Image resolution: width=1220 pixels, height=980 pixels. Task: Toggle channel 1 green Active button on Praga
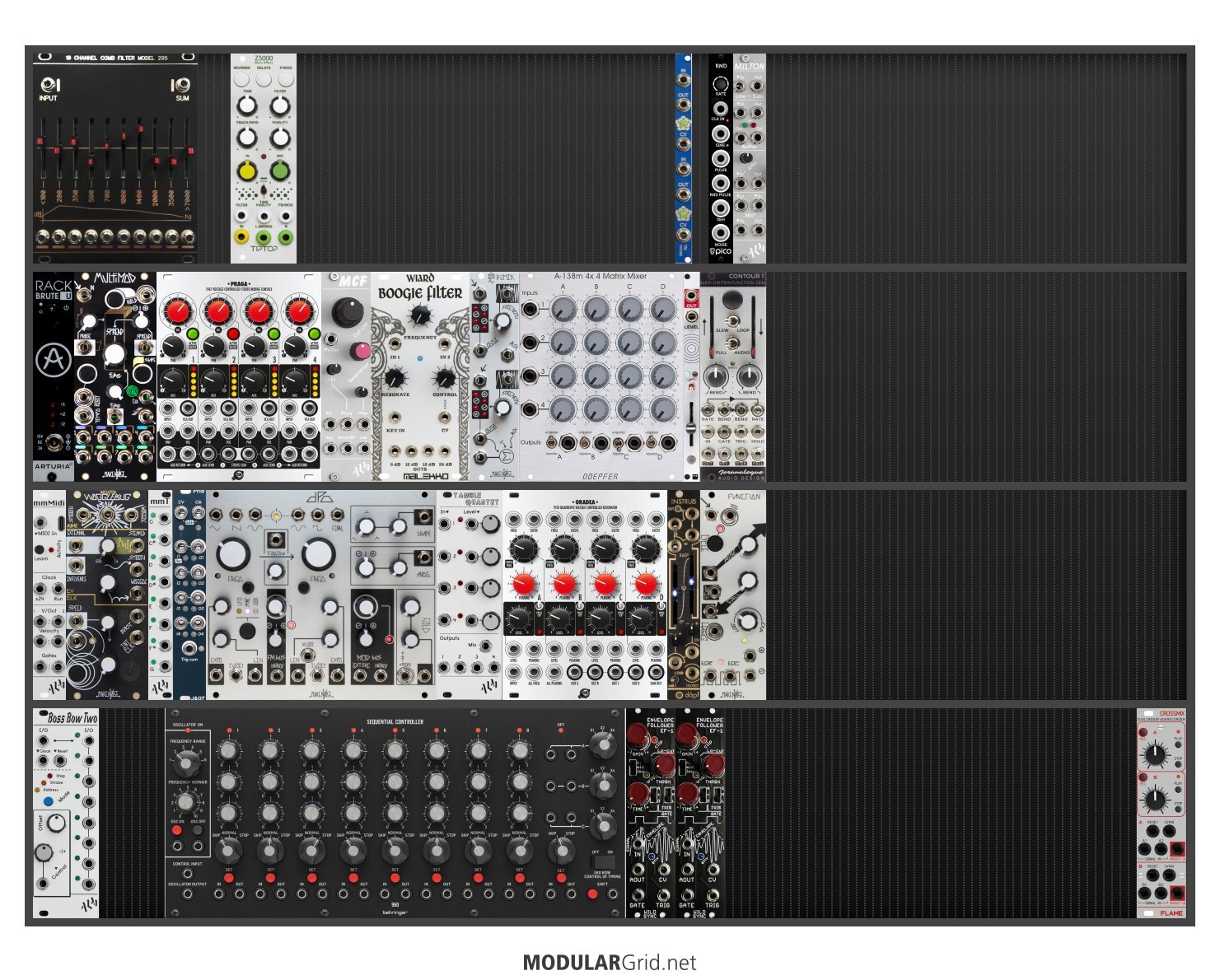pyautogui.click(x=194, y=334)
